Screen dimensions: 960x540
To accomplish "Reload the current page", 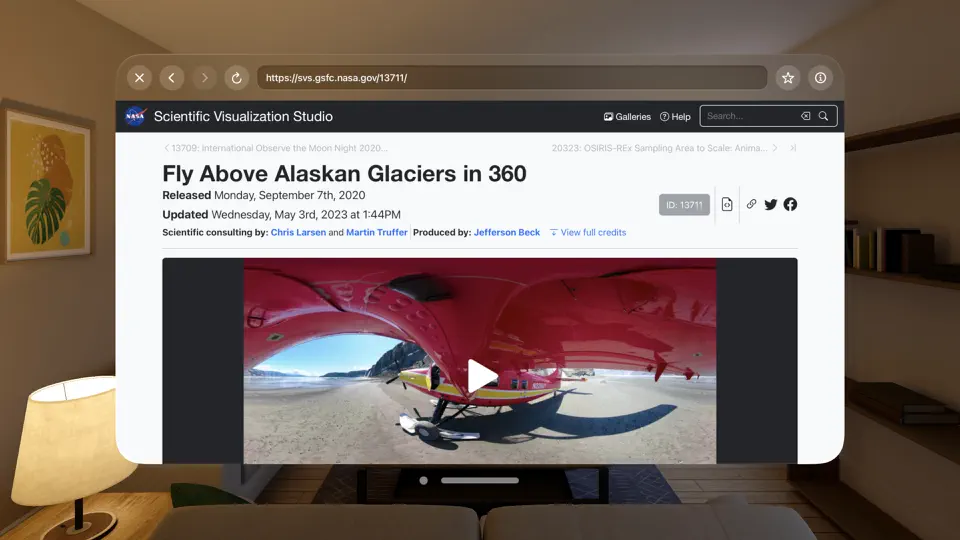I will click(236, 78).
